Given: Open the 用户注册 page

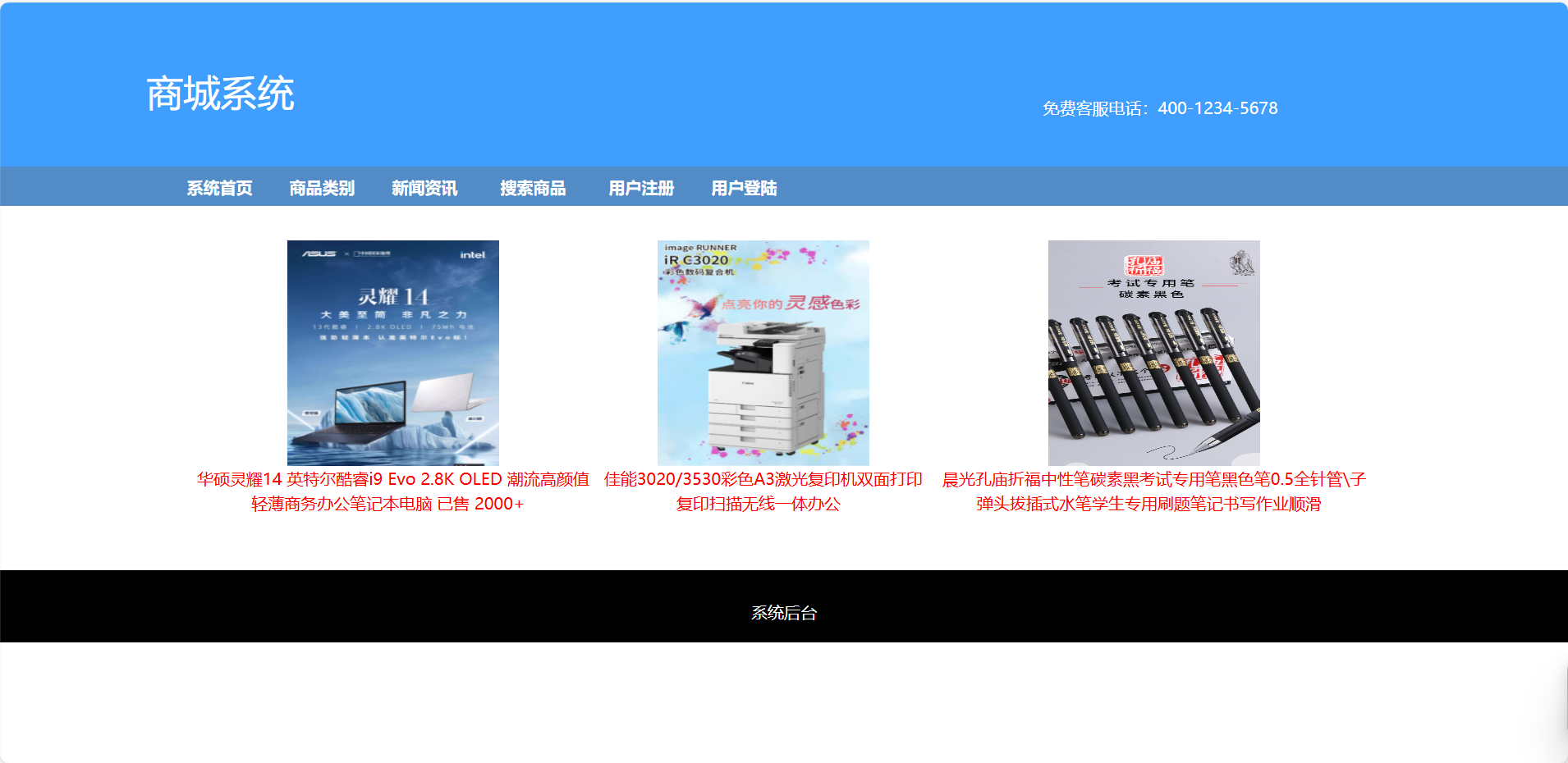Looking at the screenshot, I should coord(641,188).
